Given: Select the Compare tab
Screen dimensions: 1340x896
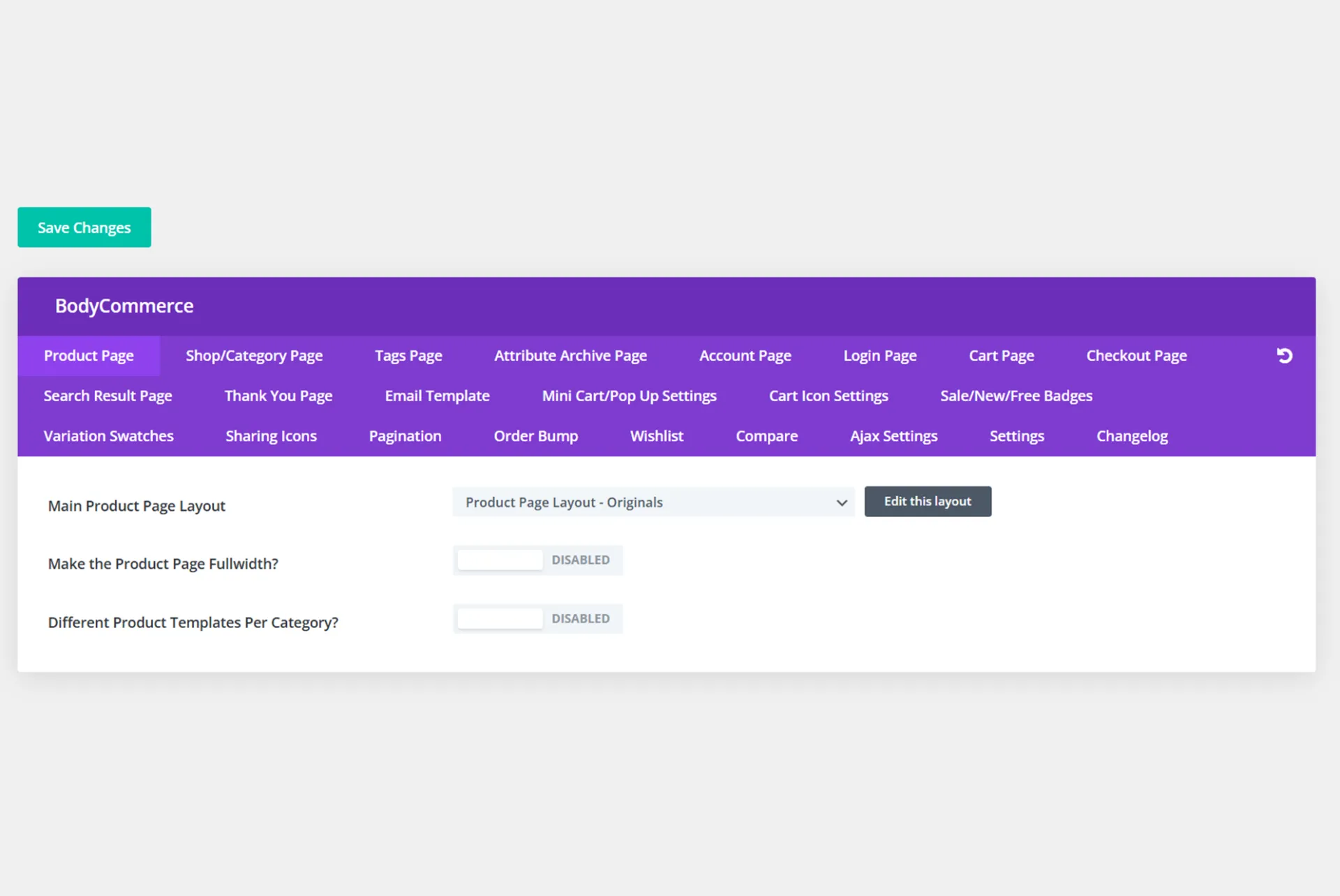Looking at the screenshot, I should [x=766, y=436].
